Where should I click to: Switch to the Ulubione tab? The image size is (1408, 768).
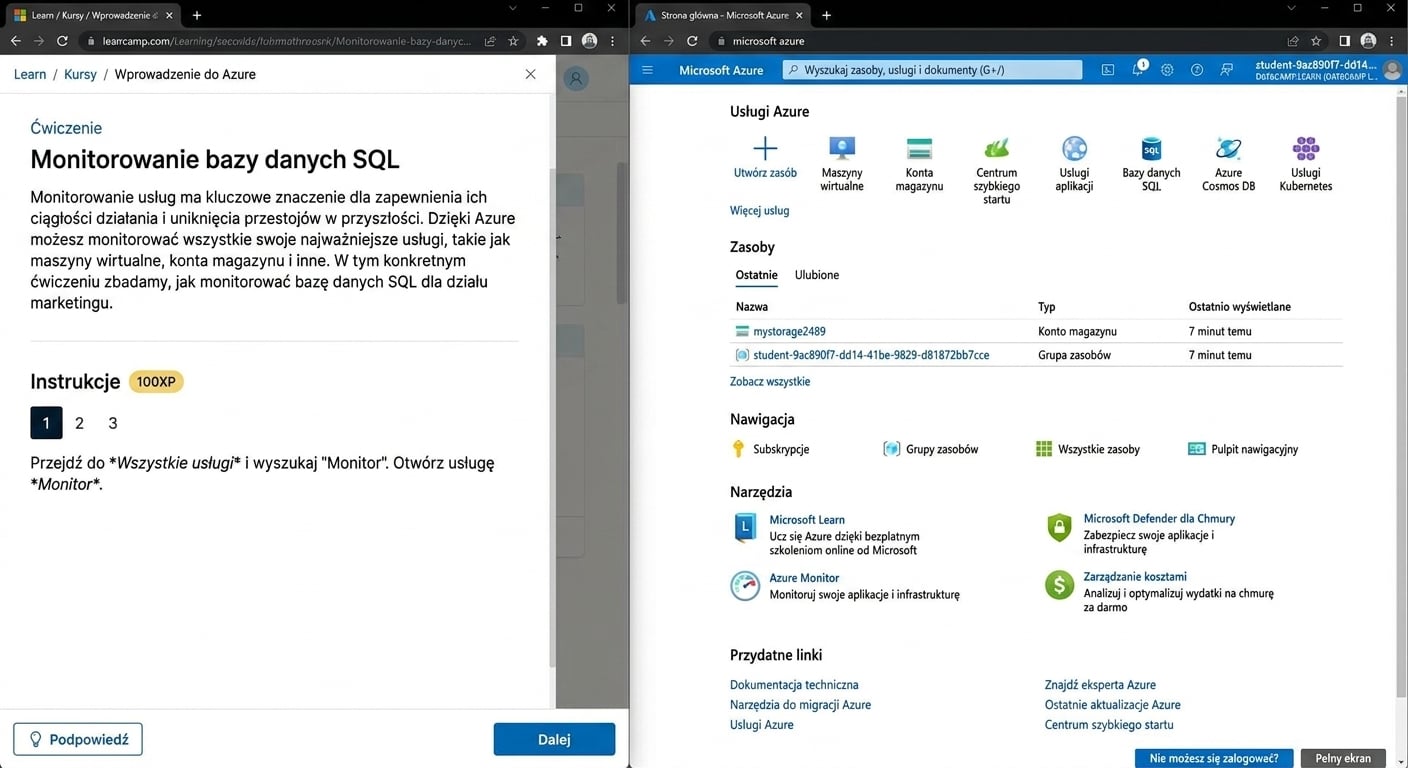pyautogui.click(x=817, y=275)
